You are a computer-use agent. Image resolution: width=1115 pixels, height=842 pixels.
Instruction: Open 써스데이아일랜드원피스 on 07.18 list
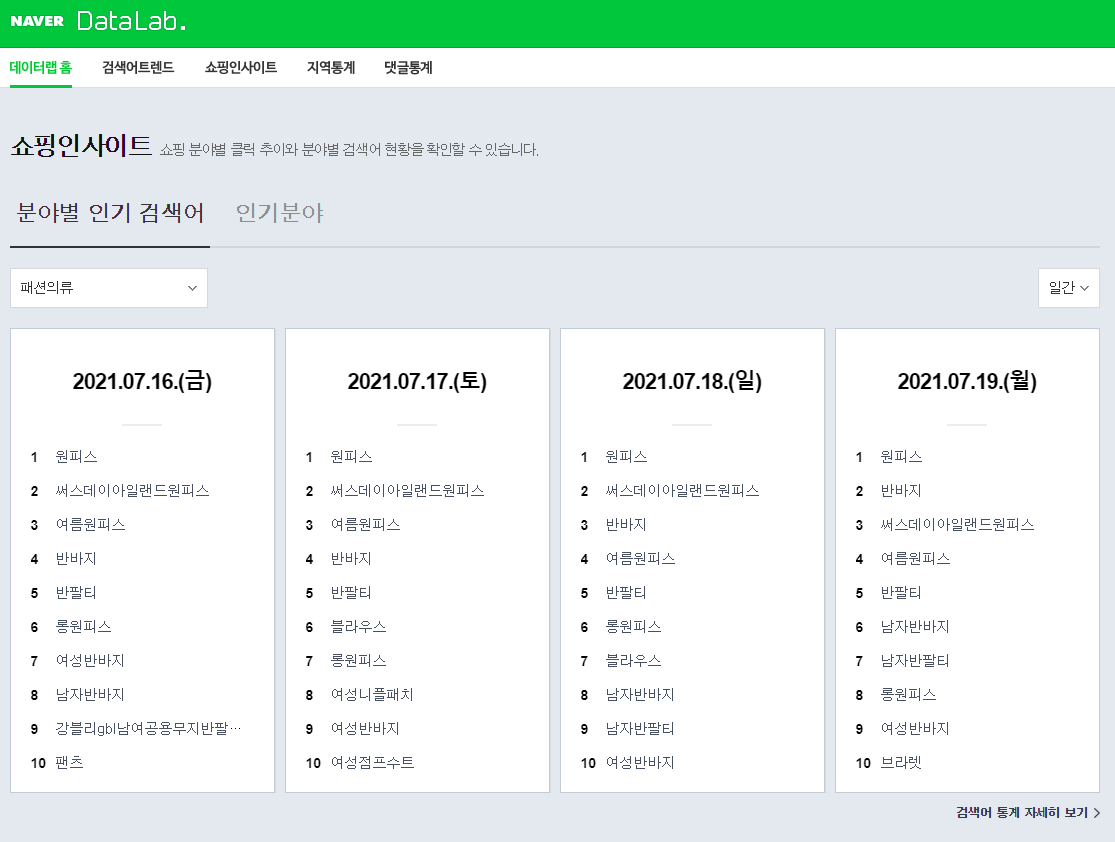(683, 491)
